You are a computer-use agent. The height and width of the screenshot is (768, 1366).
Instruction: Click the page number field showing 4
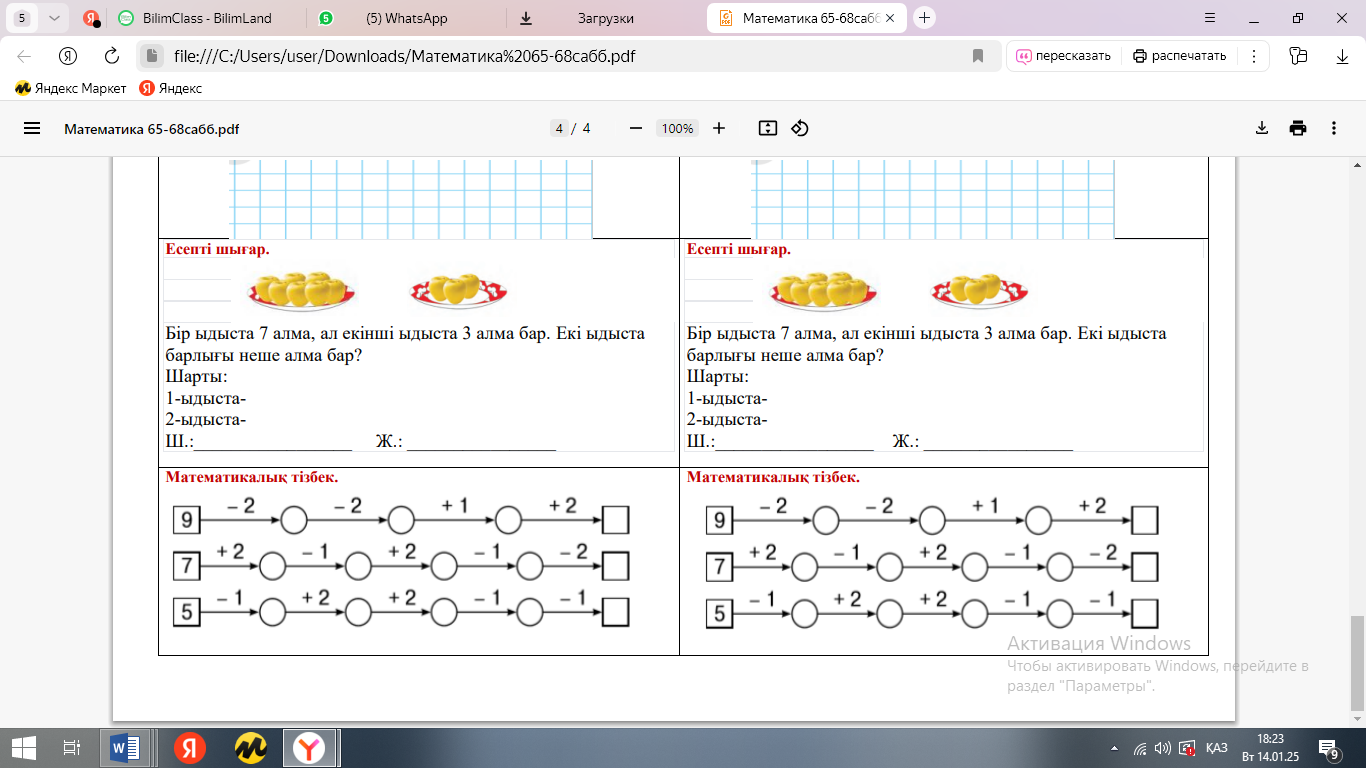(x=560, y=128)
